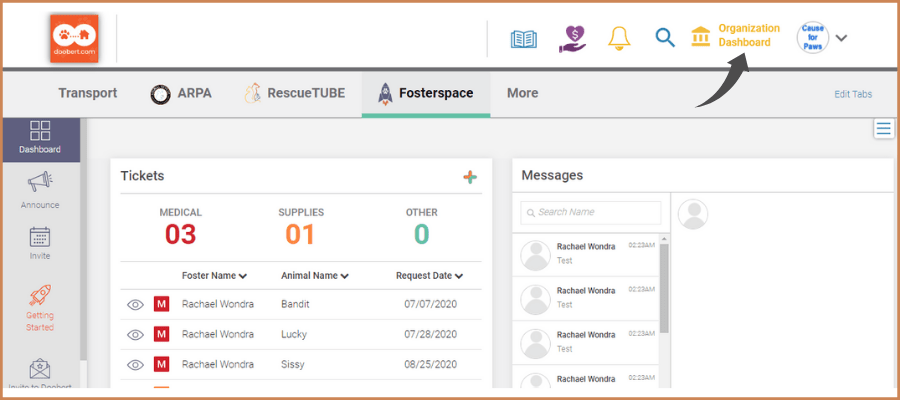The height and width of the screenshot is (400, 900).
Task: Click the OTHER 0 ticket count
Action: click(421, 227)
